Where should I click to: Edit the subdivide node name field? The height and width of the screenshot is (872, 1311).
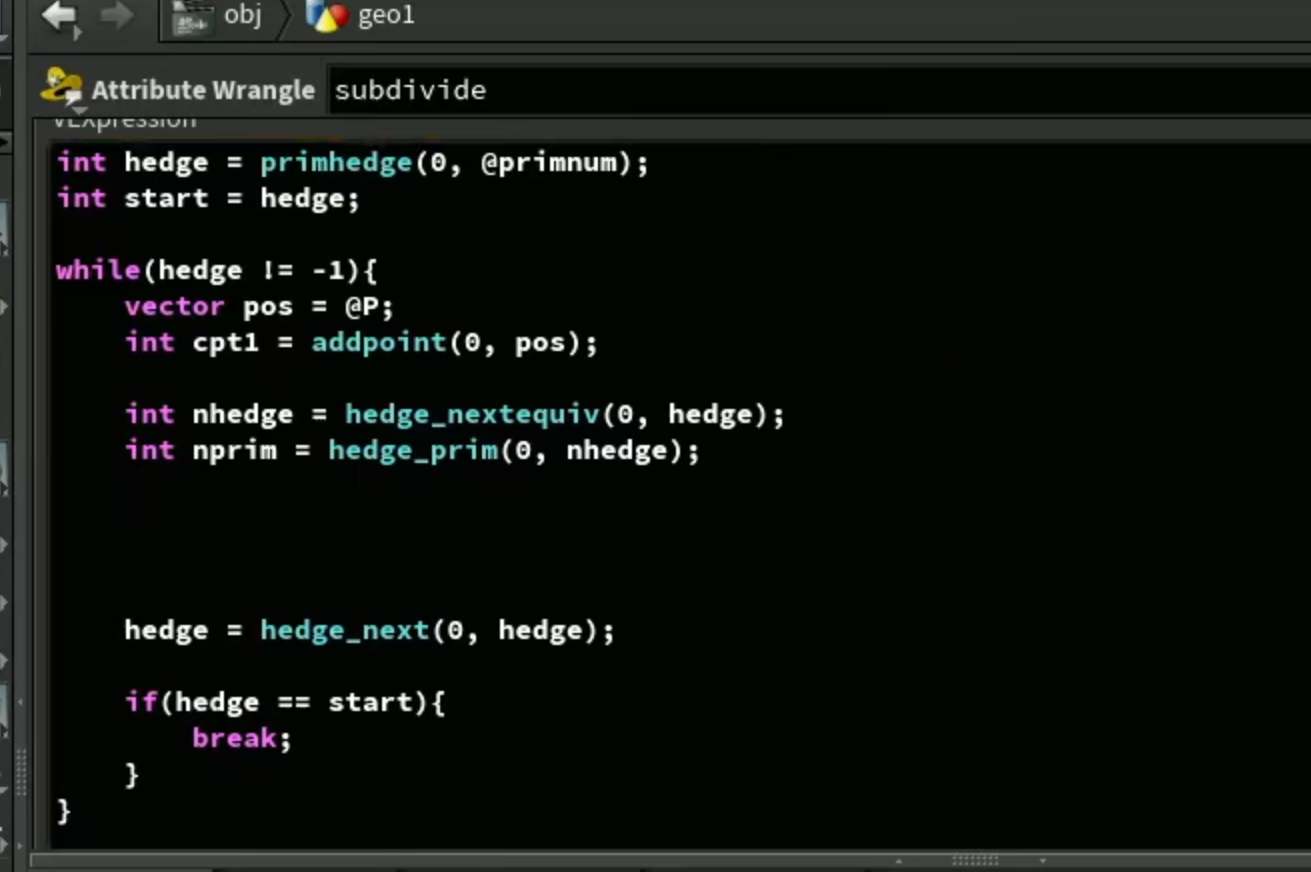click(x=820, y=90)
